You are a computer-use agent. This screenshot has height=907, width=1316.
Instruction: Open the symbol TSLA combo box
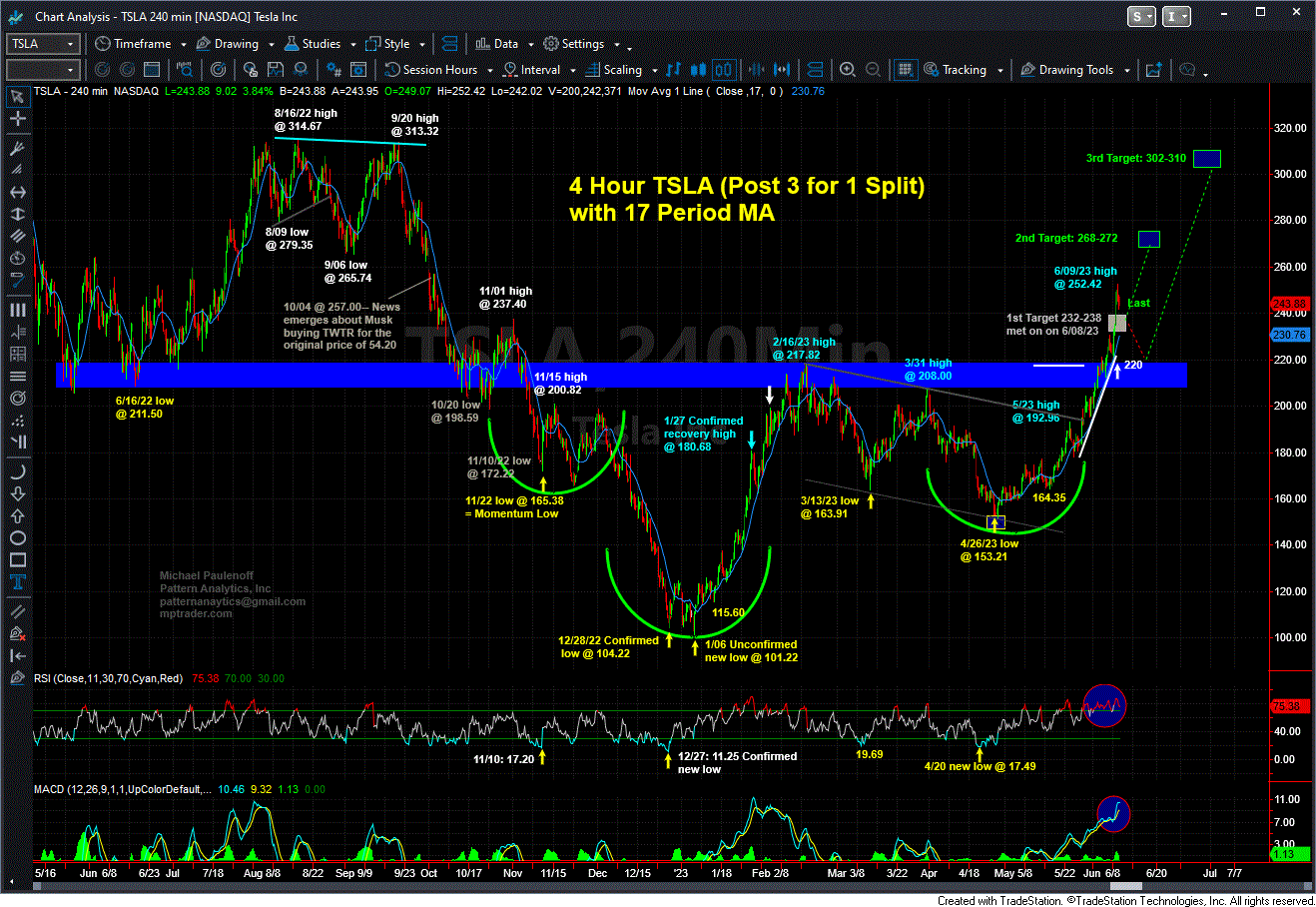(43, 44)
